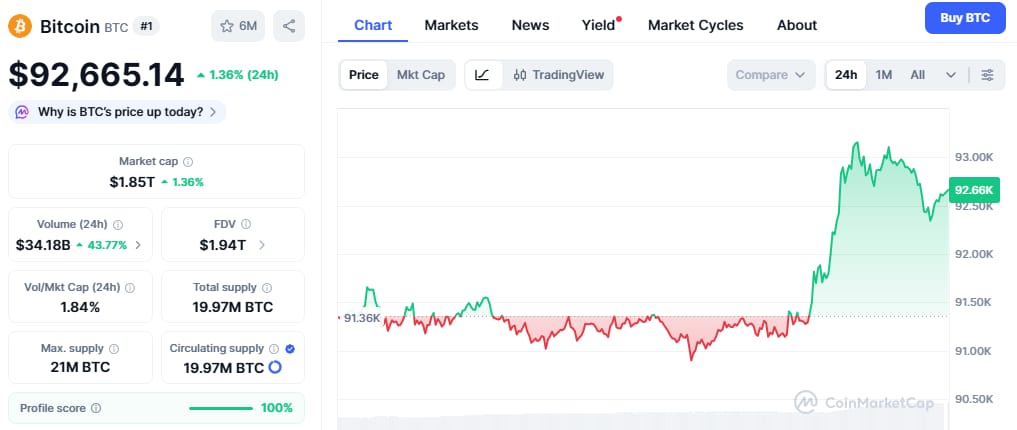The image size is (1017, 430).
Task: Click Circulating supply verified badge icon
Action: pos(290,348)
